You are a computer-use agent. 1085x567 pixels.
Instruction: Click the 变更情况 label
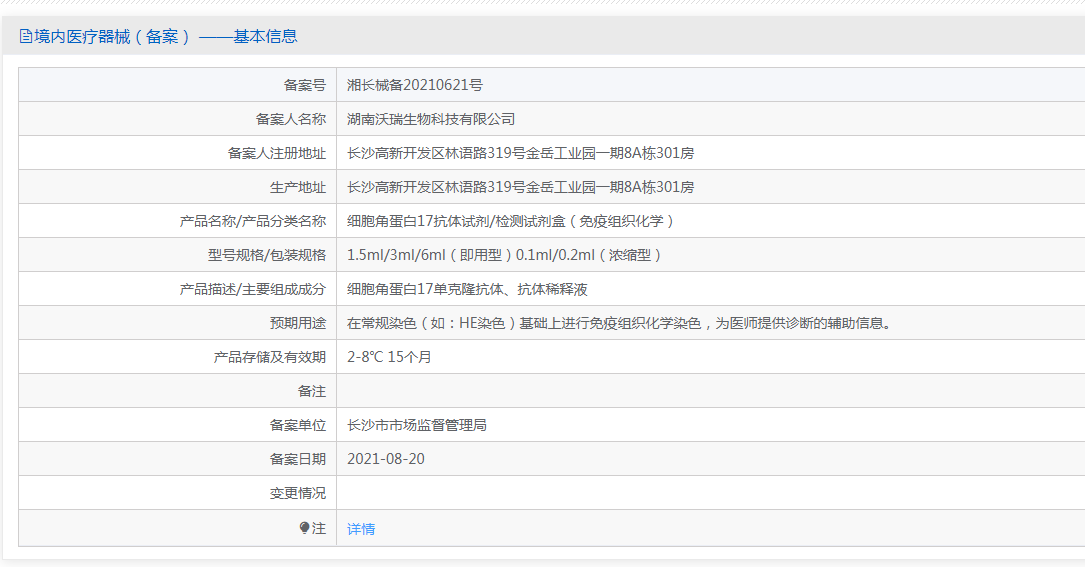(298, 493)
